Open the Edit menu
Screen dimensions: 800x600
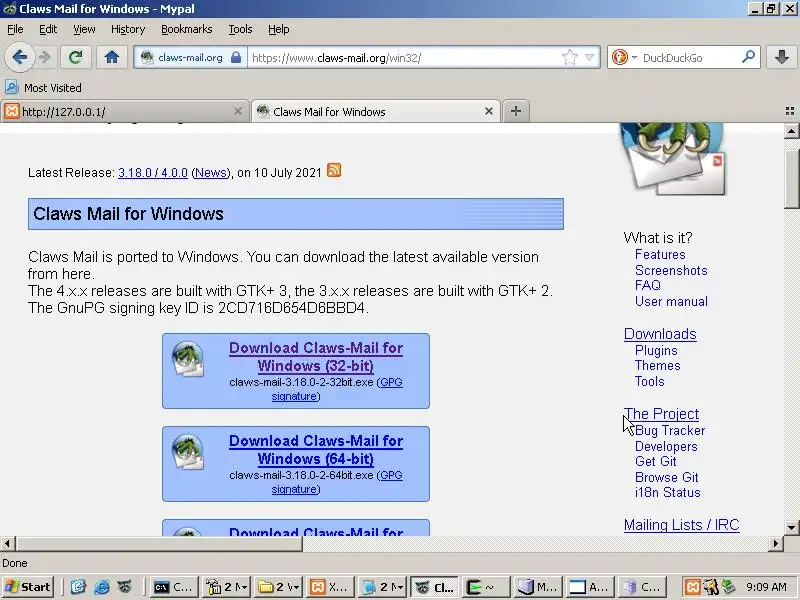(48, 29)
